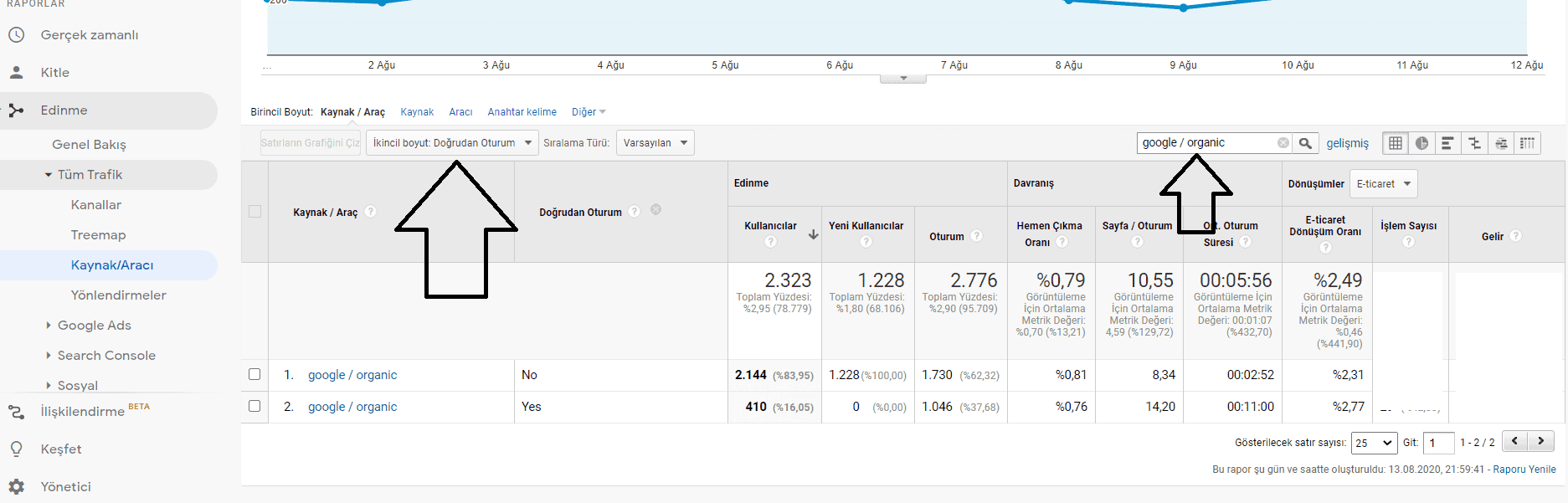Collapse the chart using the handle below it
The width and height of the screenshot is (1568, 503).
902,79
